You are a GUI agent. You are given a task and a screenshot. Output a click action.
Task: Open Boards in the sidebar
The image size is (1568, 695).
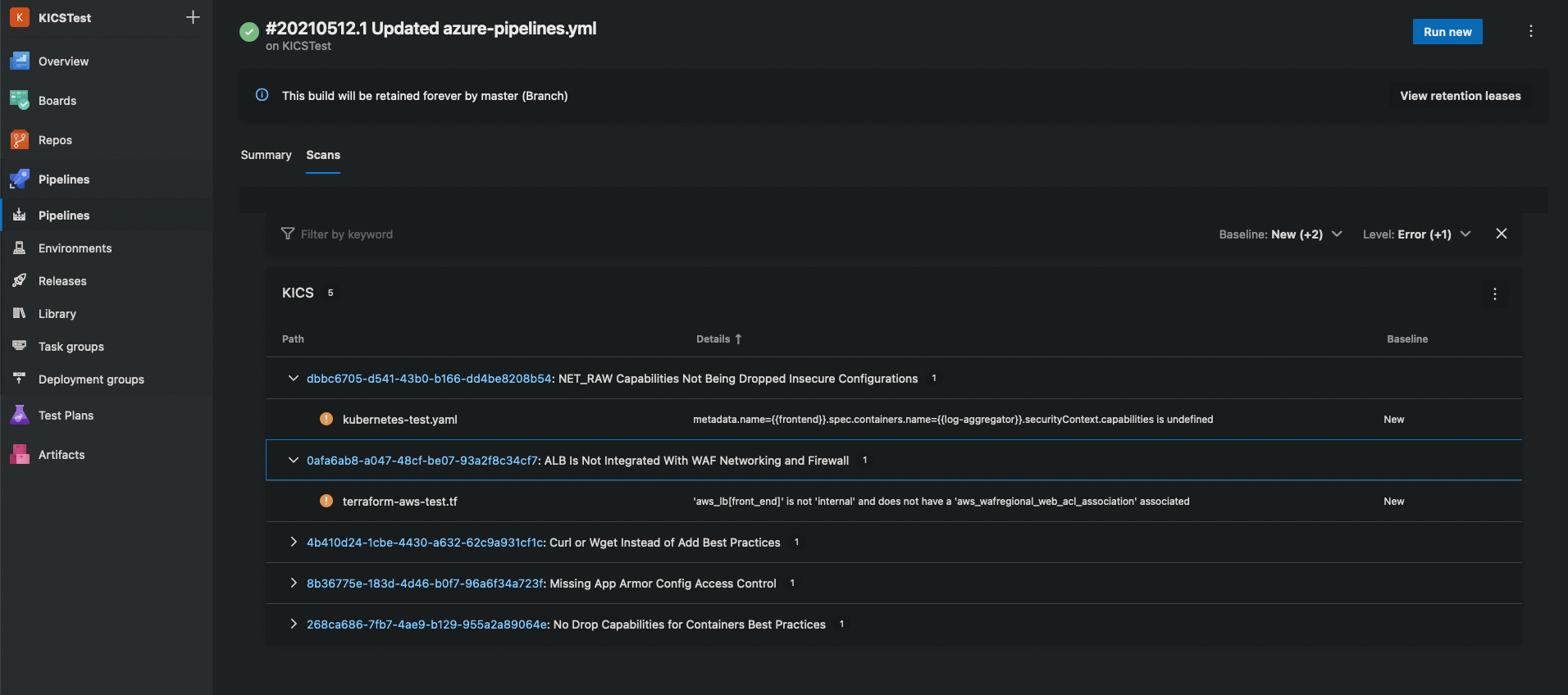tap(57, 101)
